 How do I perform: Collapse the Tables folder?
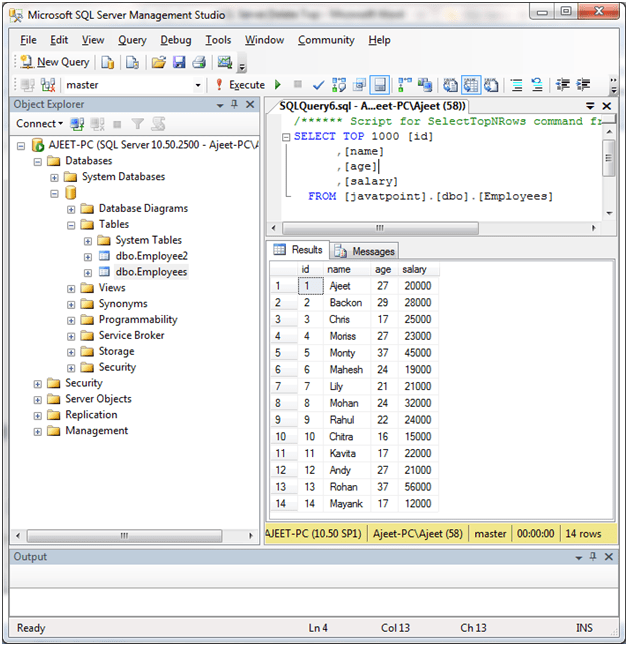(71, 225)
